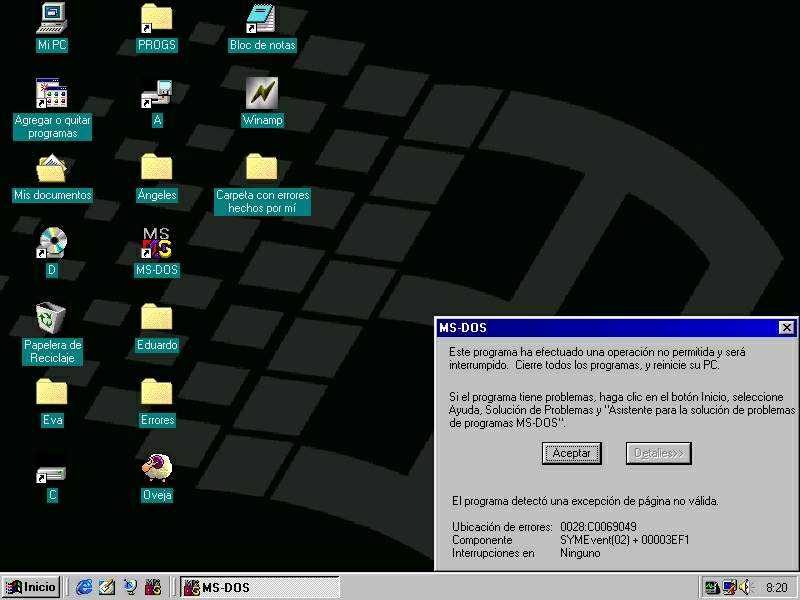
Task: Click the error address 0028:C0069049
Action: [598, 527]
